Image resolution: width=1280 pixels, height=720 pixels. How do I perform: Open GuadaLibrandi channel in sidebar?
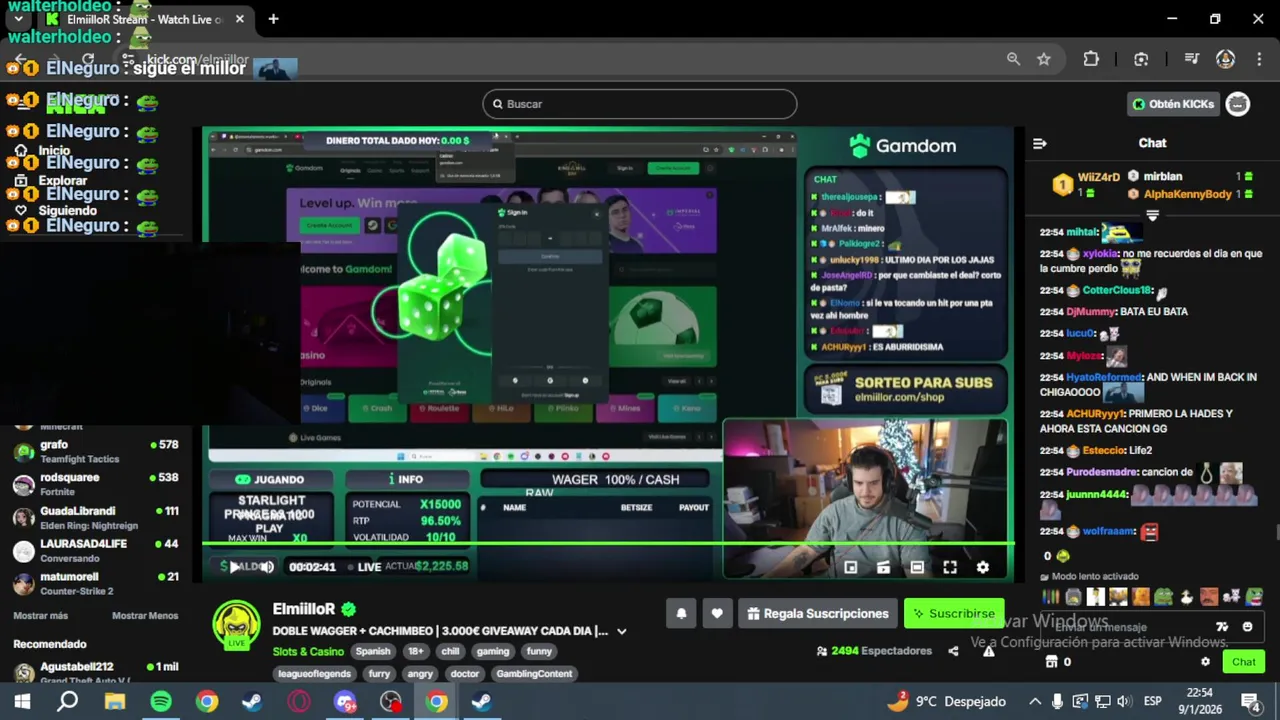click(x=96, y=517)
